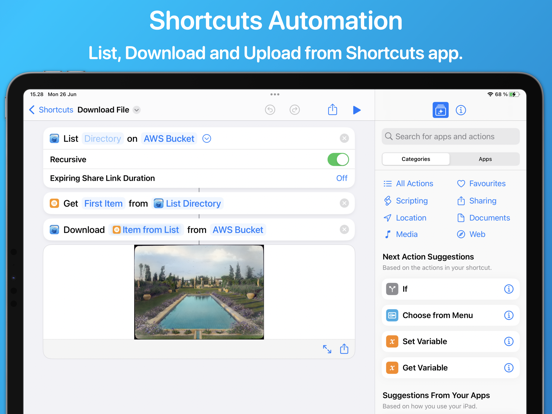Run the shortcut with play button
This screenshot has width=552, height=414.
click(357, 110)
